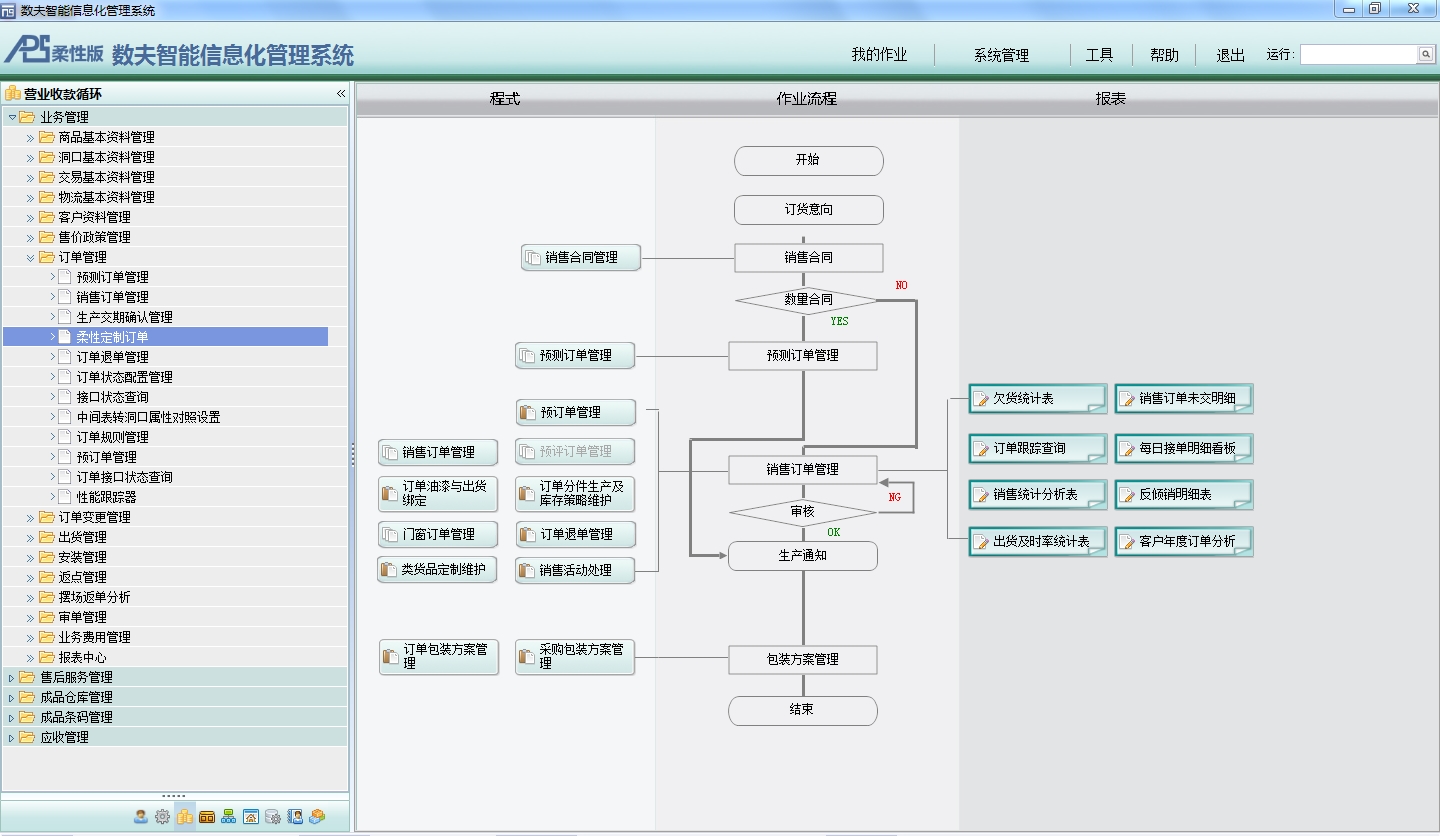The image size is (1440, 836).
Task: Open the address book contact icon
Action: click(x=295, y=816)
